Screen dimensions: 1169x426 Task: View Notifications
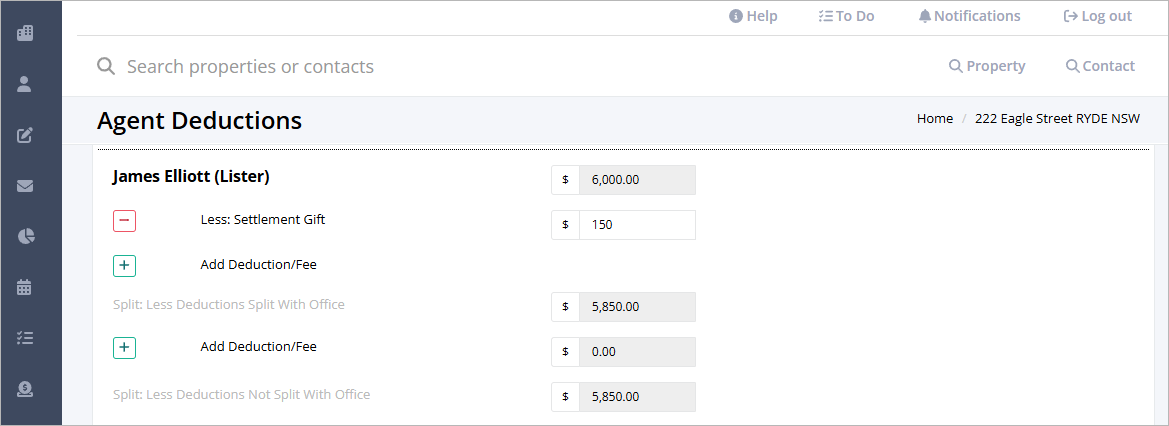969,16
